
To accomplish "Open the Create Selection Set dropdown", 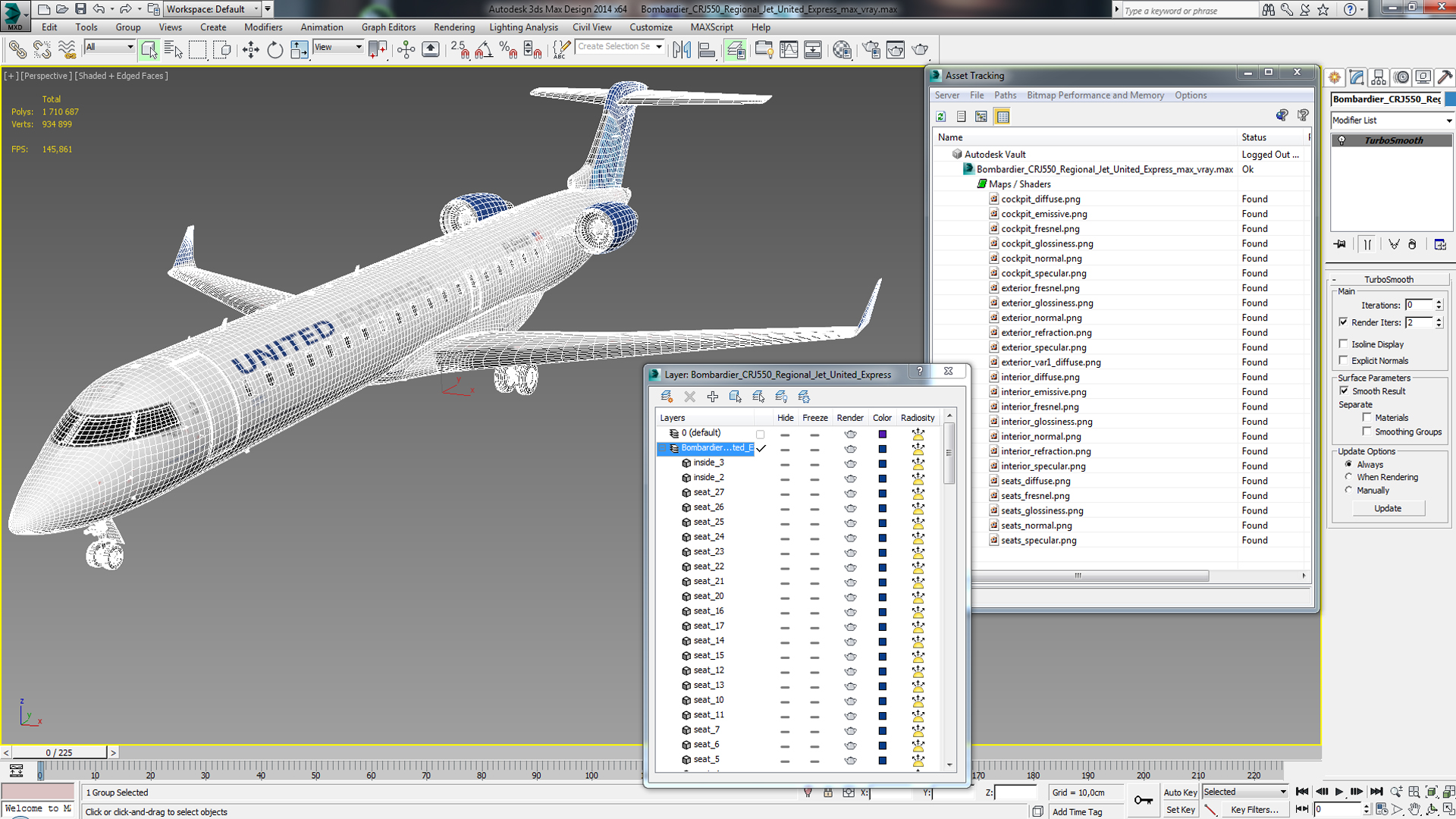I will (x=620, y=47).
